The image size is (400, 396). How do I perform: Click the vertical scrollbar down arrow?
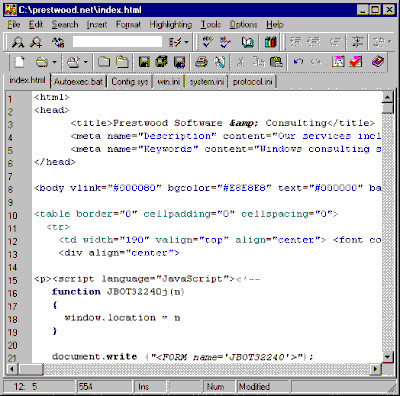387,357
